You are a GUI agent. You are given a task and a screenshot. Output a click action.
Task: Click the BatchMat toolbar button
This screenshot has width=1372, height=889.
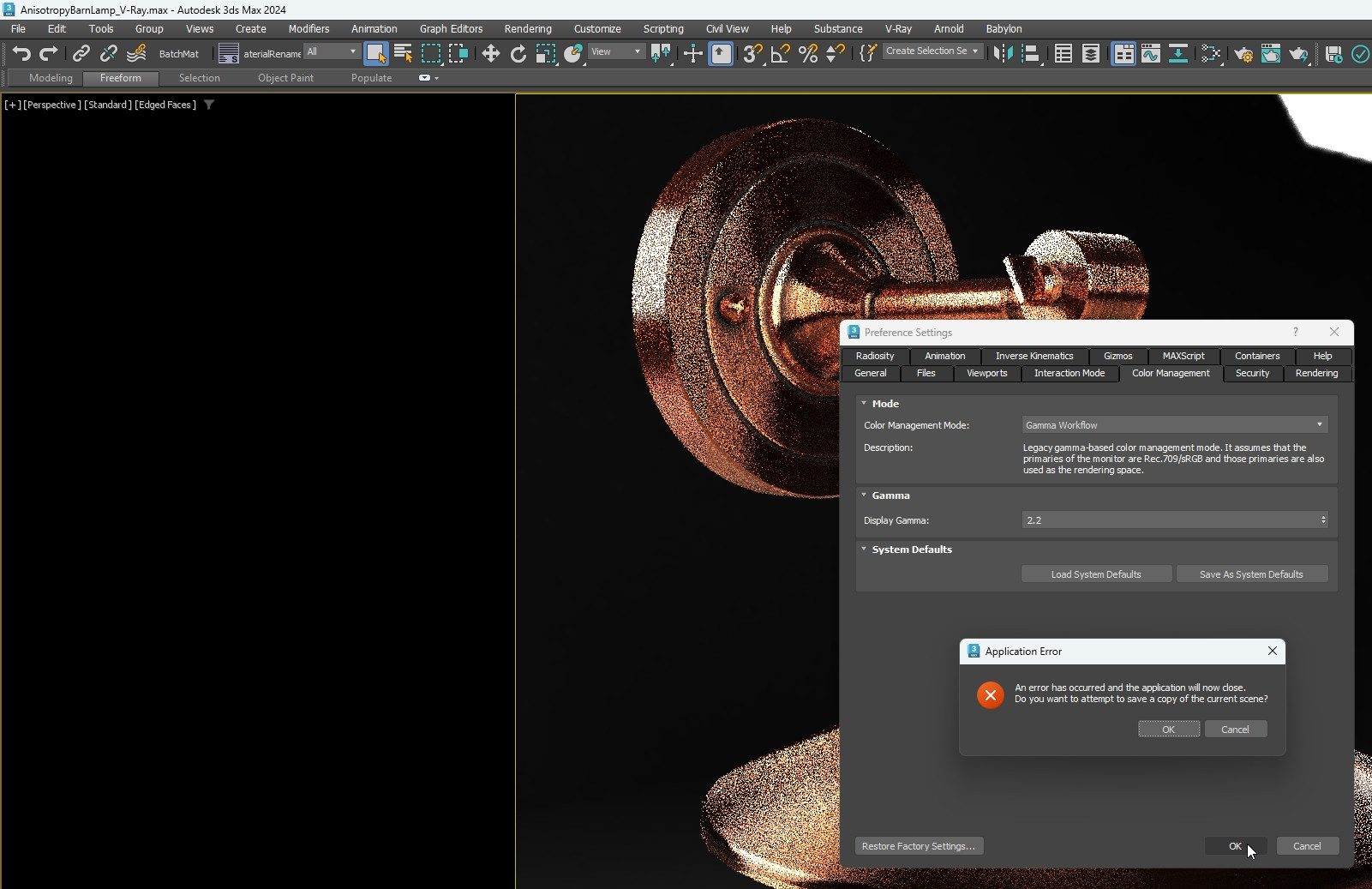[178, 53]
